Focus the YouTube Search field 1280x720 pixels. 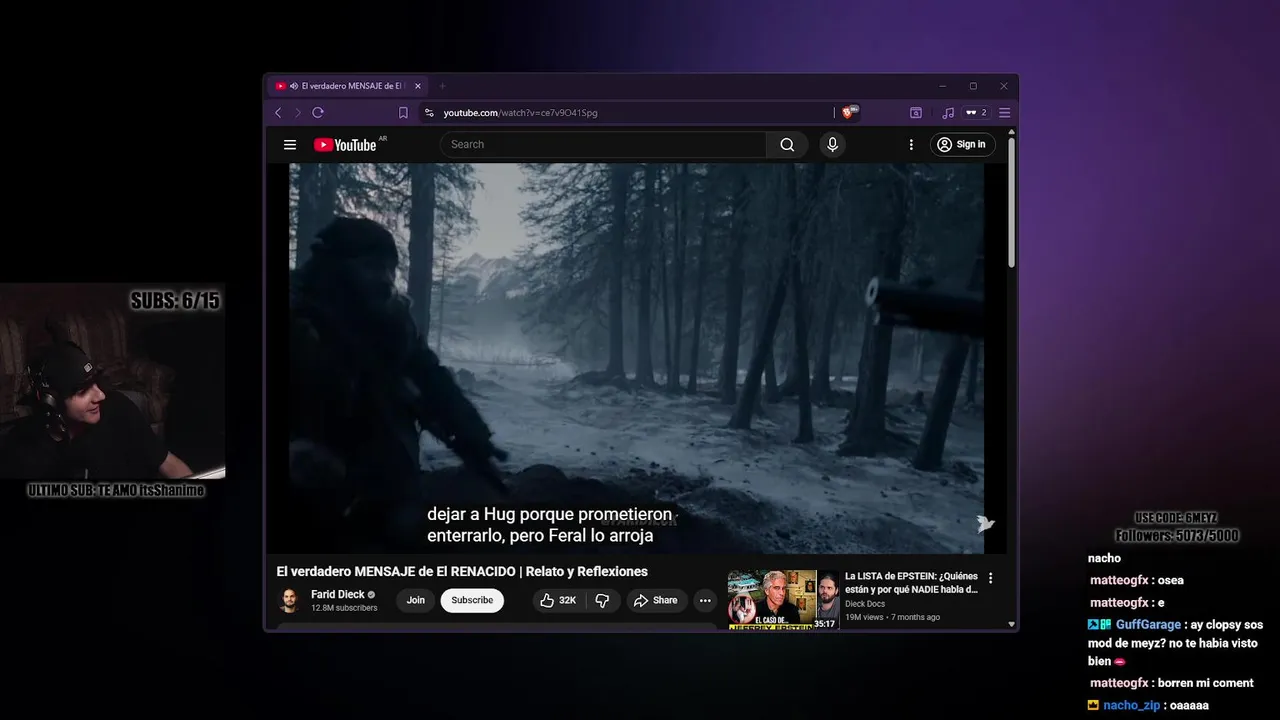coord(603,145)
